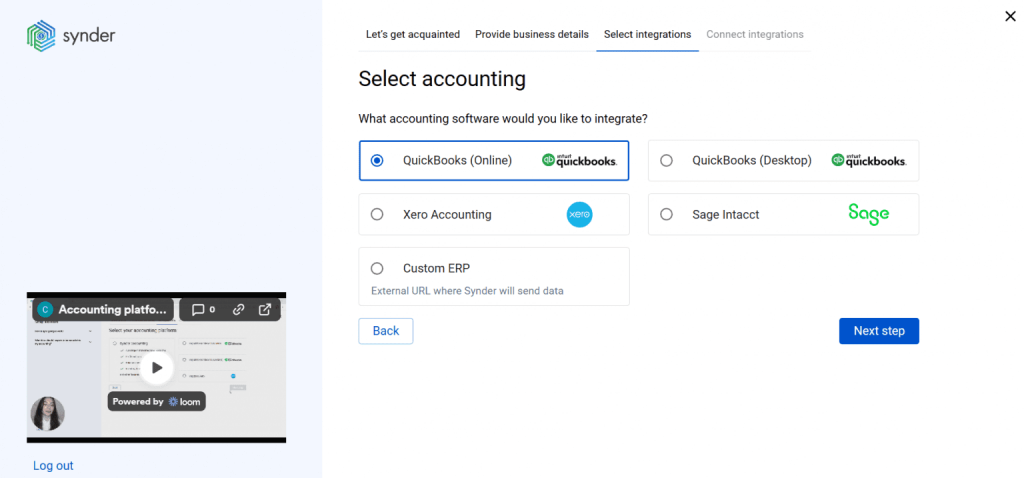The height and width of the screenshot is (478, 1024).
Task: Click the QuickBooks Desktop logo
Action: click(x=868, y=160)
